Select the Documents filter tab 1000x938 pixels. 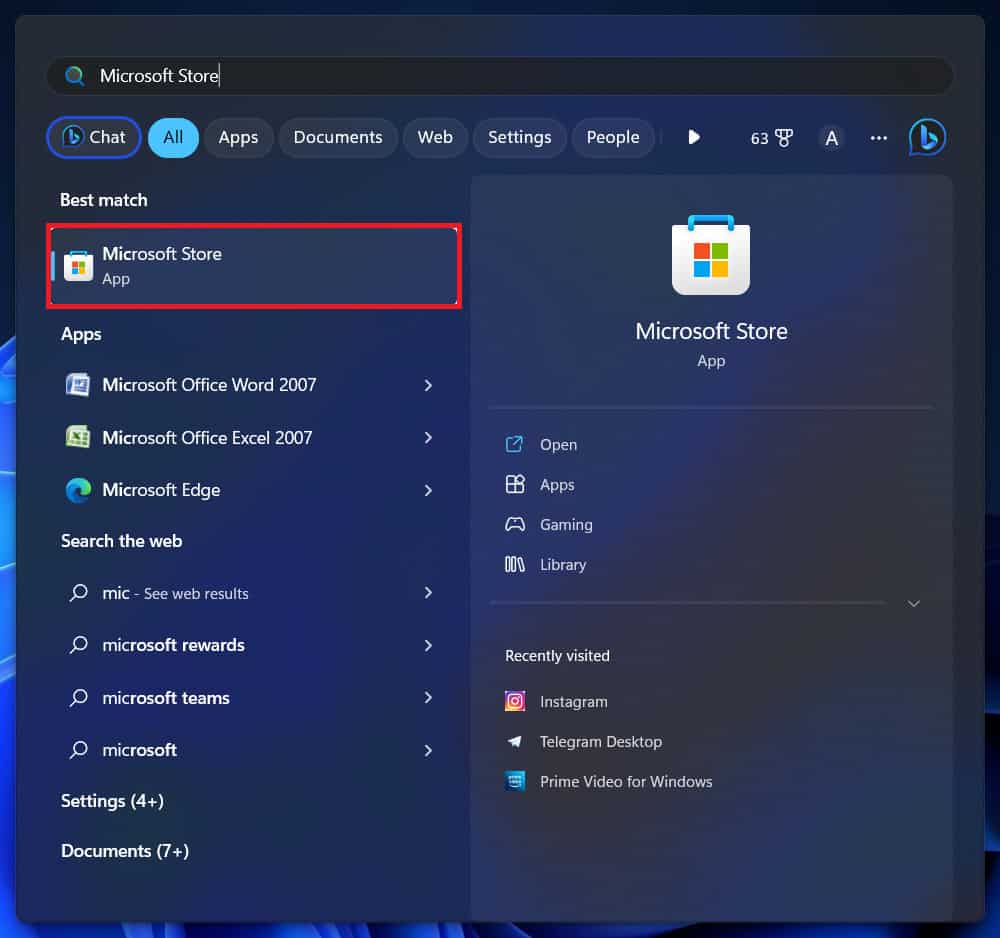pyautogui.click(x=338, y=138)
